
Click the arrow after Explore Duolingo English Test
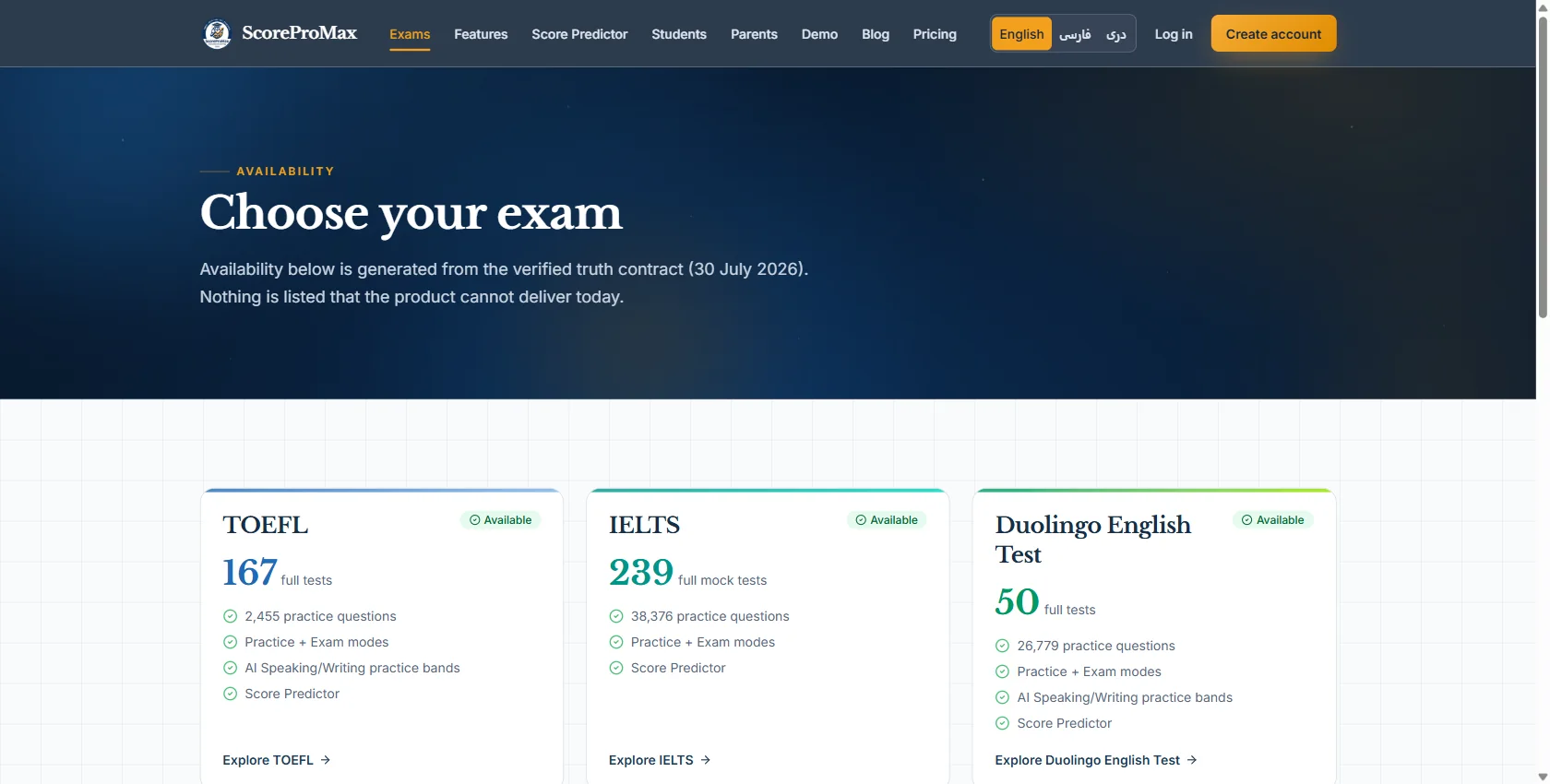tap(1192, 760)
